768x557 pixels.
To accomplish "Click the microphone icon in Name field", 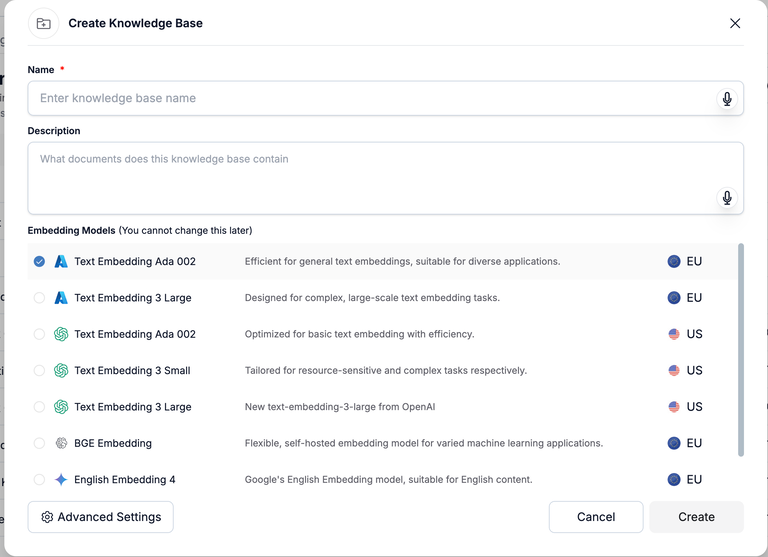I will 727,98.
